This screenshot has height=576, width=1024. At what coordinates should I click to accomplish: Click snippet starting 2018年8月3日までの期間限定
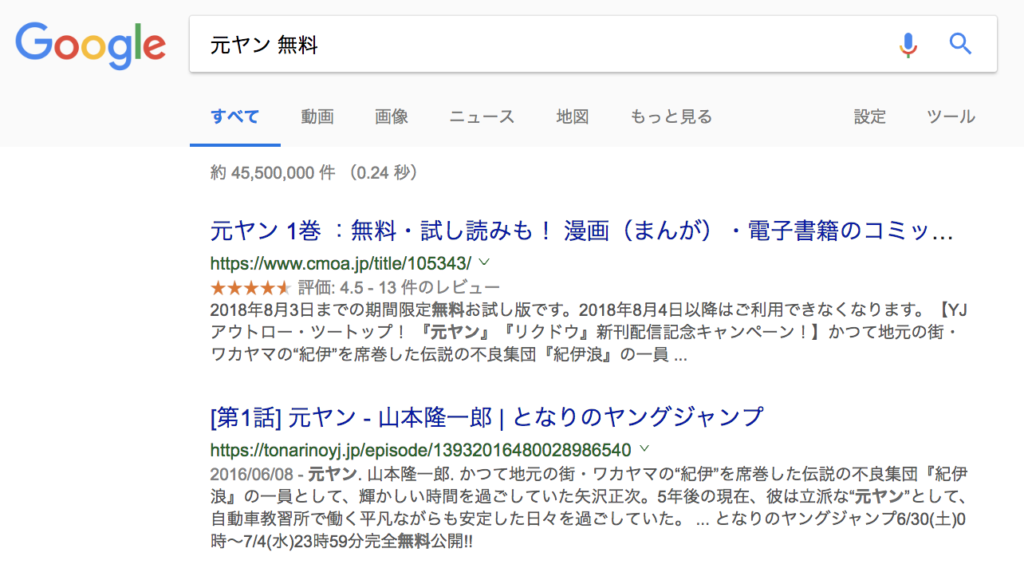pyautogui.click(x=588, y=332)
